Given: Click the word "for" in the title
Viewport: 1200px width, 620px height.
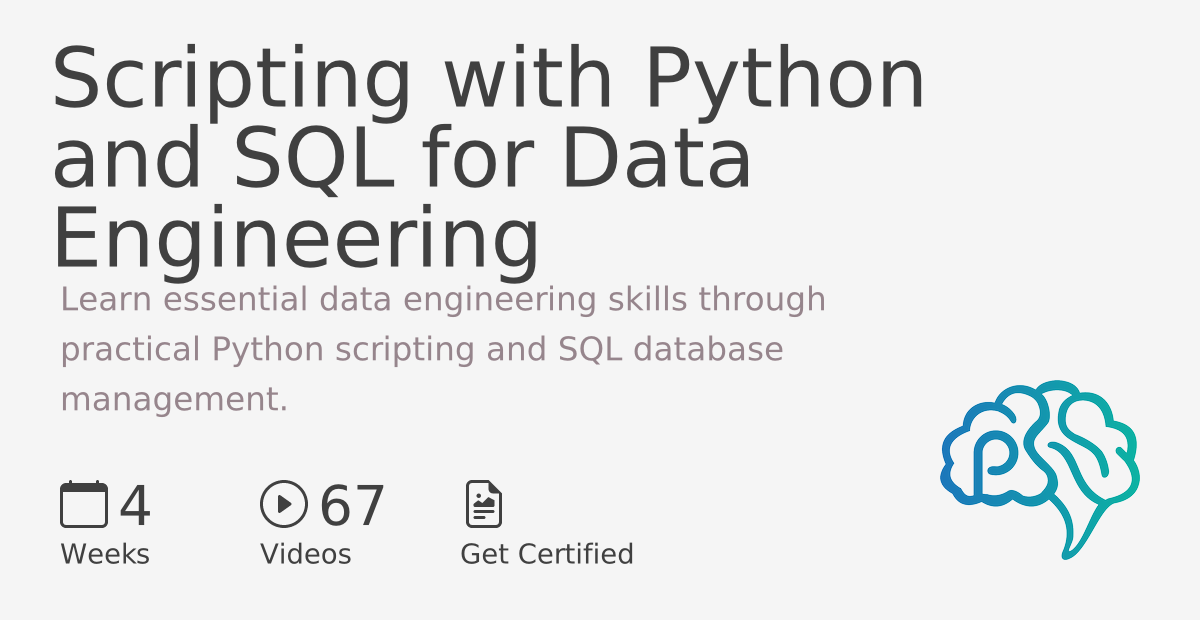Looking at the screenshot, I should coord(476,160).
